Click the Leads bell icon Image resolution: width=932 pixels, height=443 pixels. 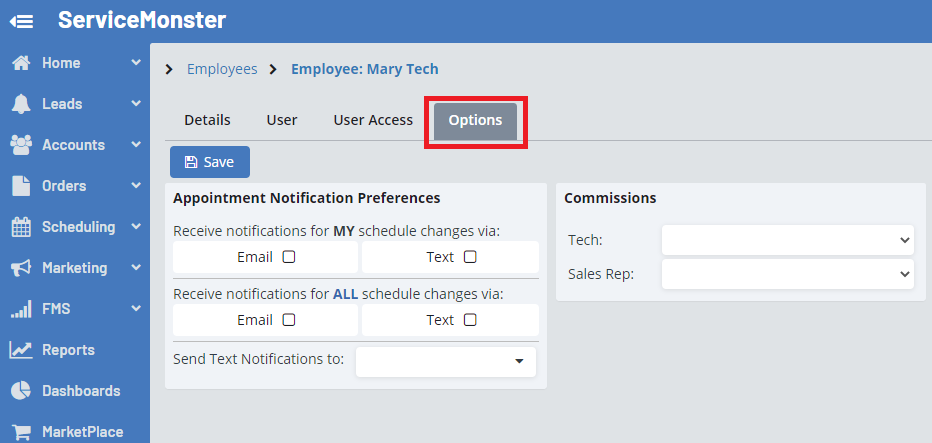[21, 104]
